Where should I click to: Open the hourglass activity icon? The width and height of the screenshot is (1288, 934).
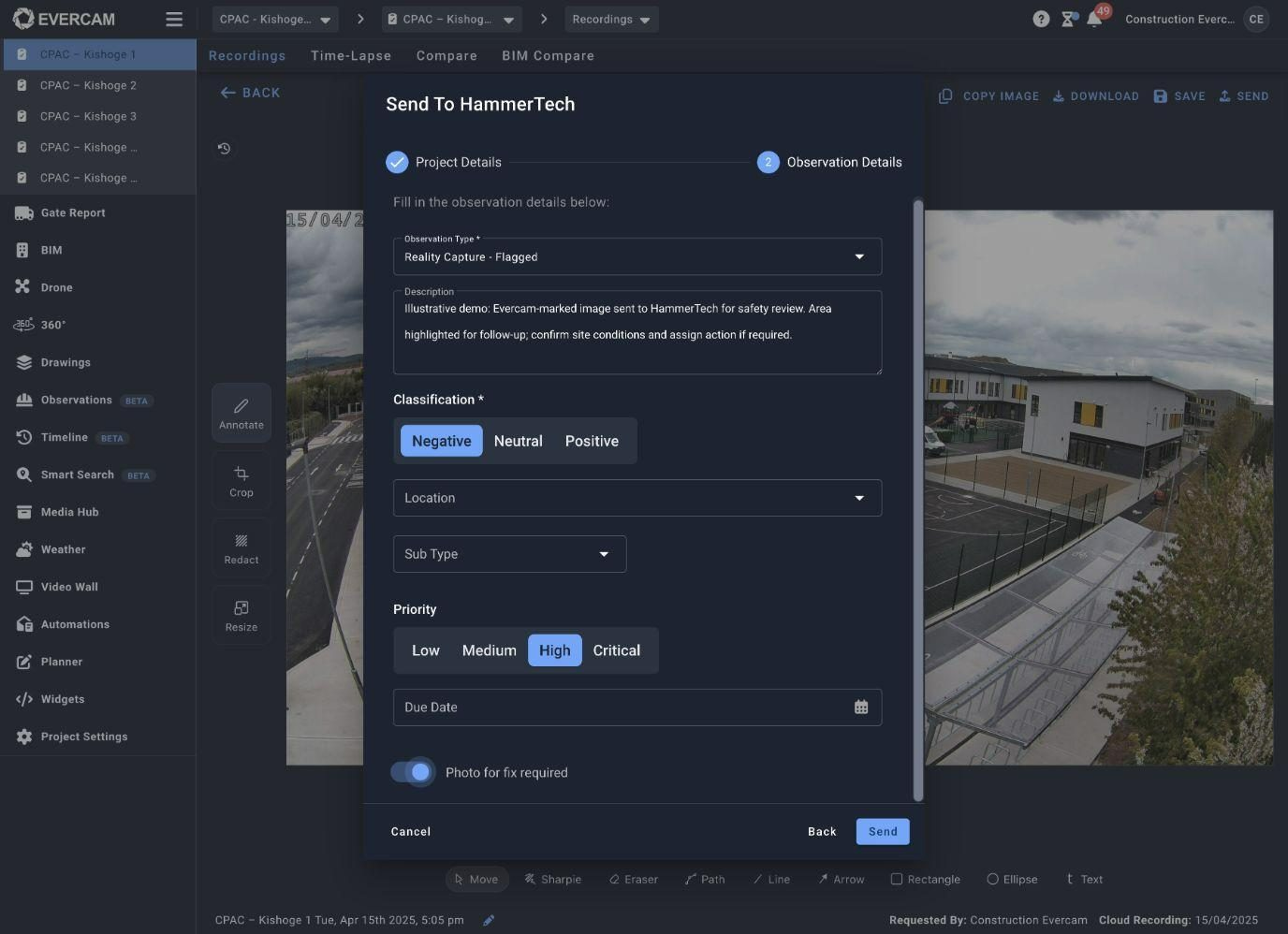coord(1068,19)
